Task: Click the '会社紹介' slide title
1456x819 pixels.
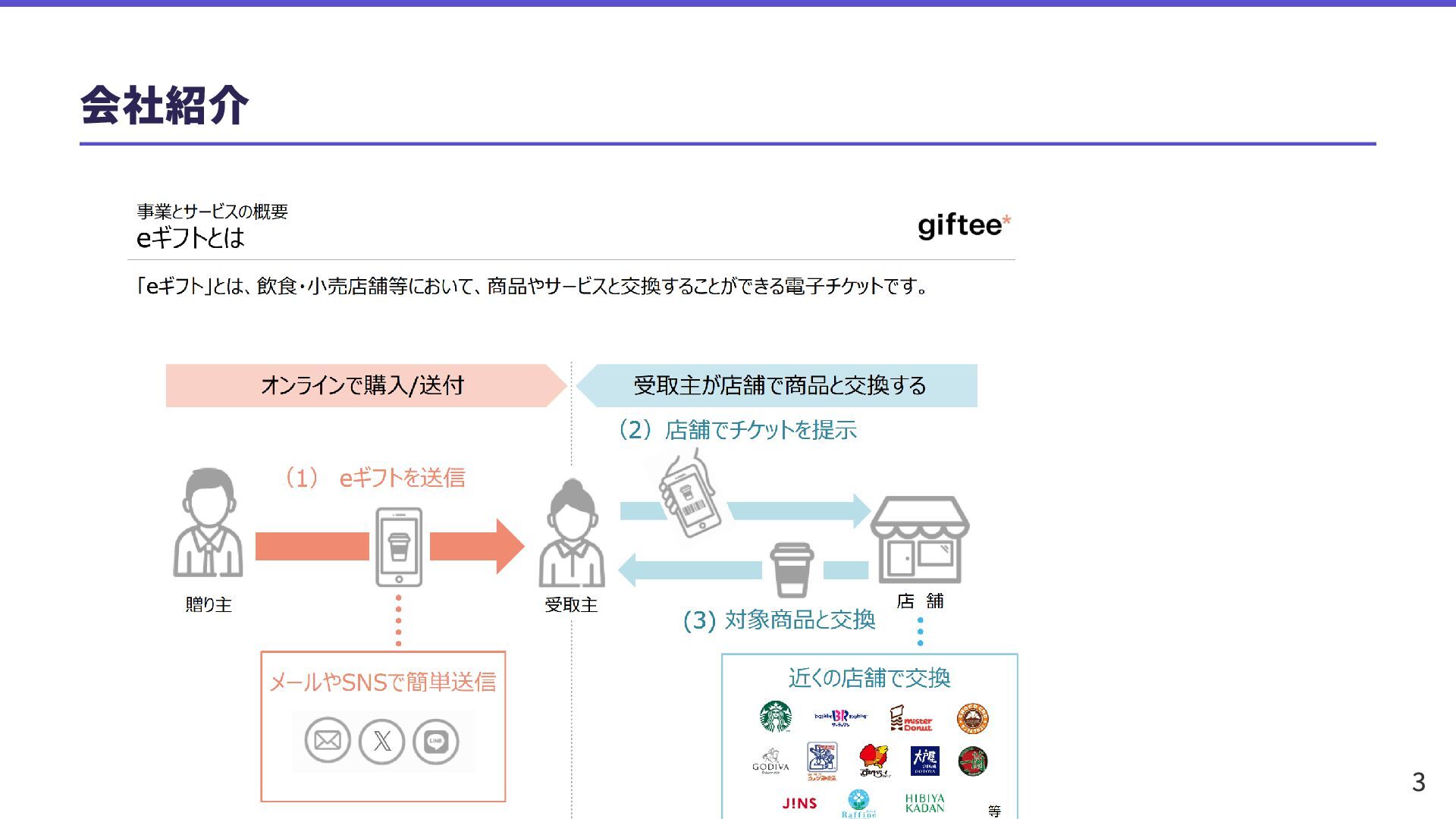Action: click(x=165, y=105)
